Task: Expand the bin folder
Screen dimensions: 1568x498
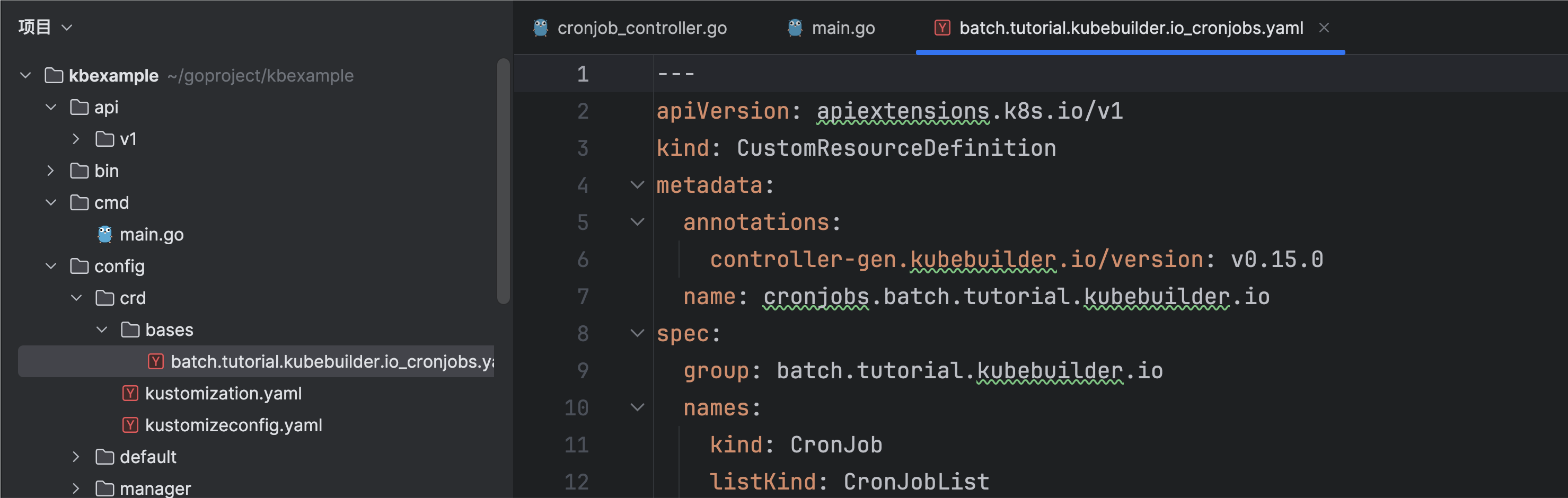Action: pos(50,171)
